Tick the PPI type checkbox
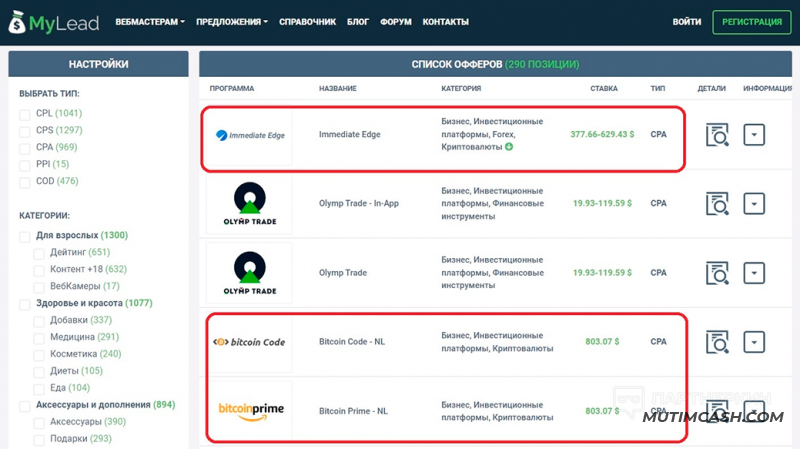This screenshot has width=800, height=449. coord(24,165)
